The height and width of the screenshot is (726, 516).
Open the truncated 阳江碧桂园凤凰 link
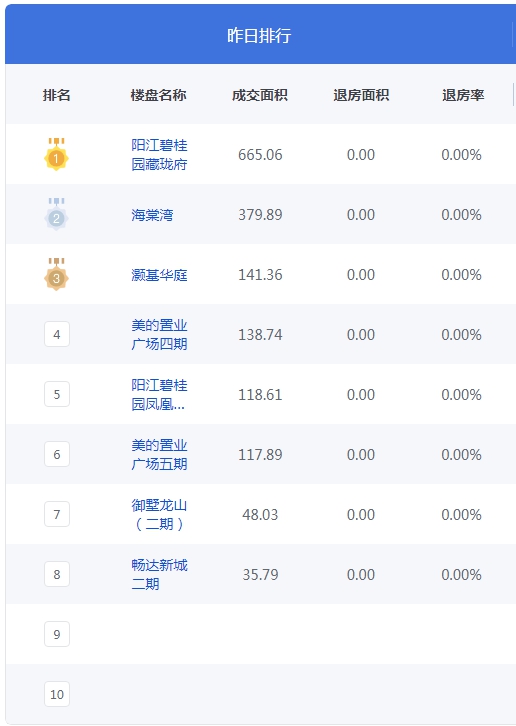[159, 394]
